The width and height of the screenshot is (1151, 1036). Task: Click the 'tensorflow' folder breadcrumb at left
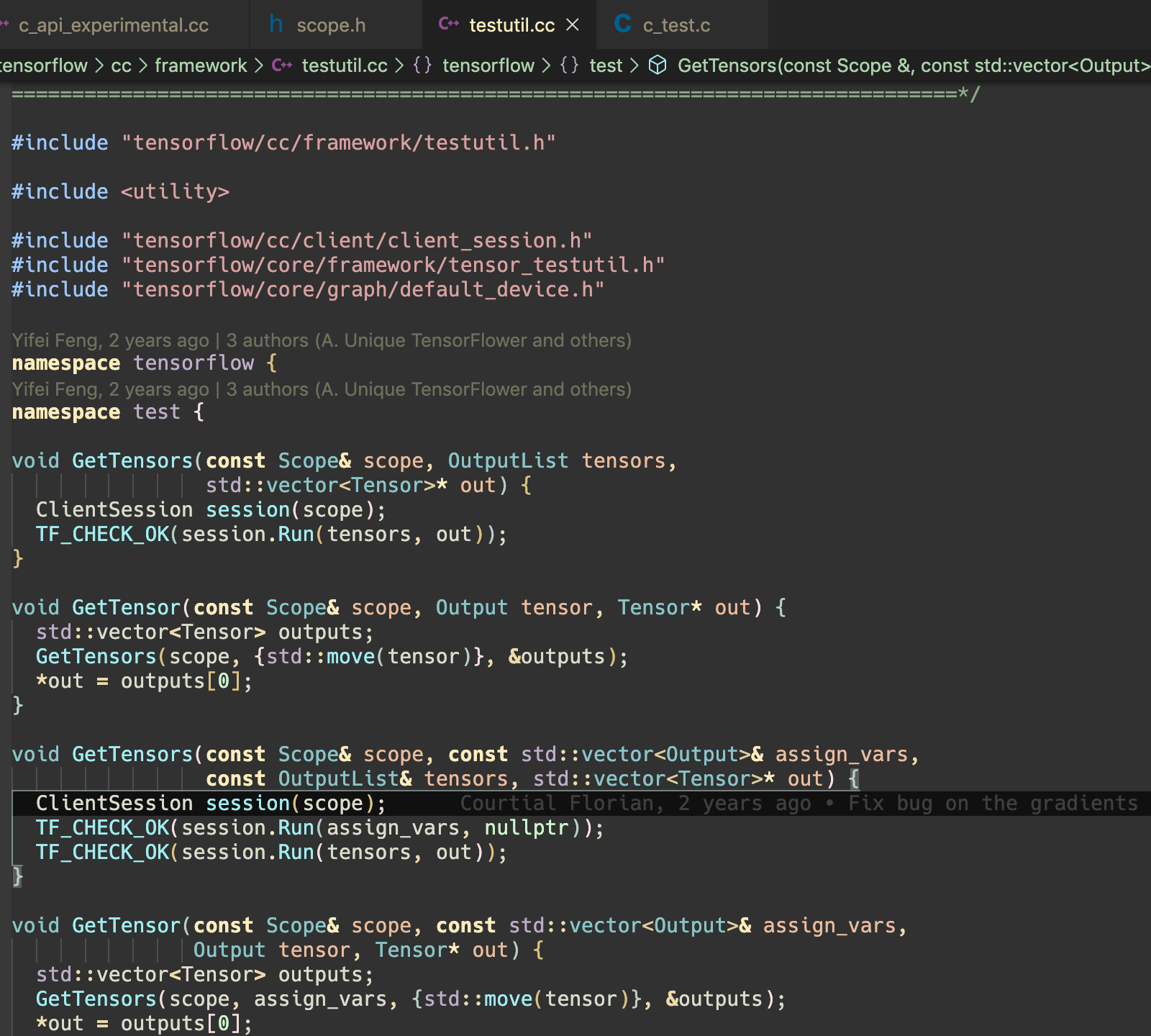(43, 65)
